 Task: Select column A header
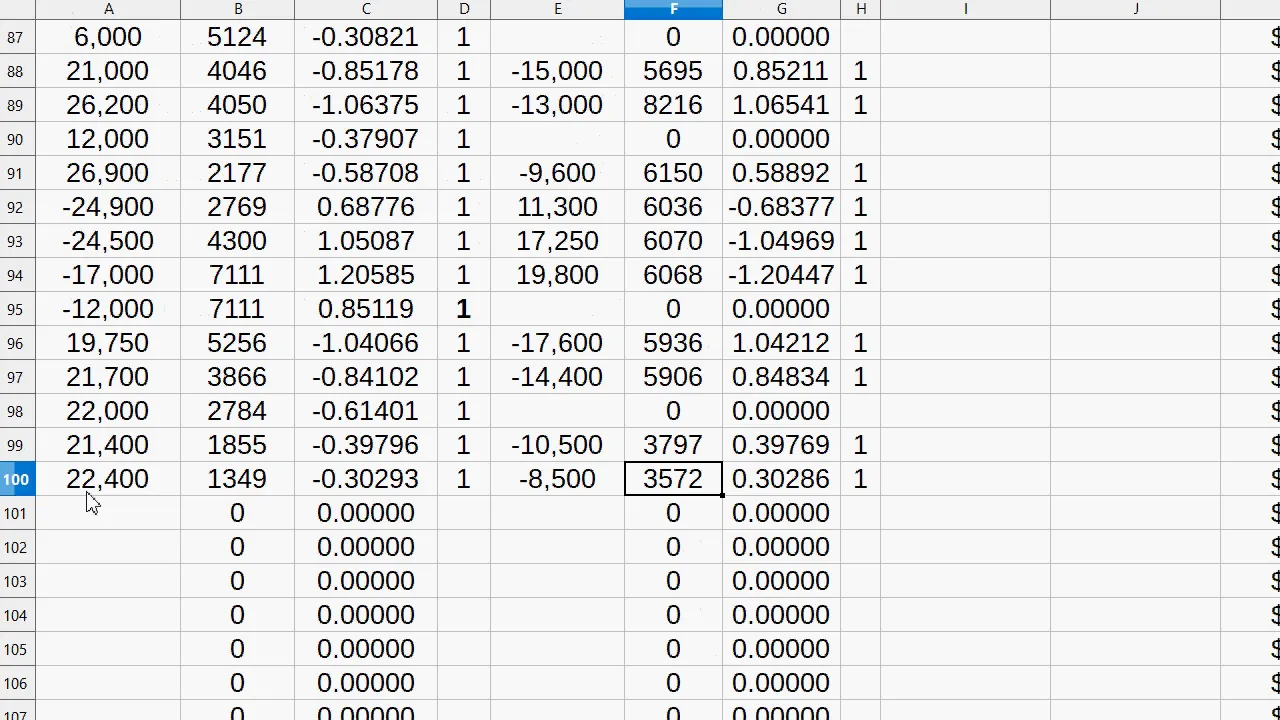click(x=108, y=9)
